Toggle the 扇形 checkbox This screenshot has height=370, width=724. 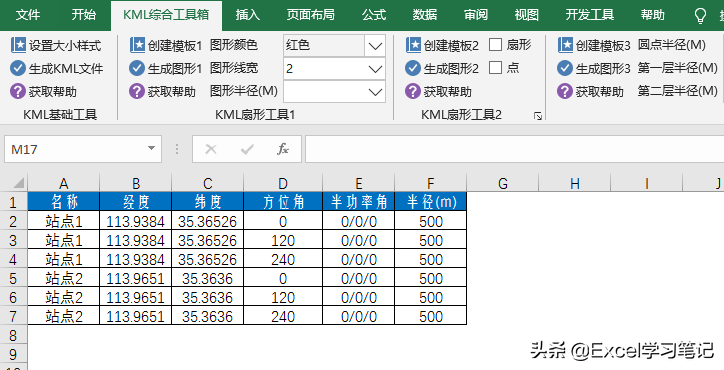[x=495, y=45]
